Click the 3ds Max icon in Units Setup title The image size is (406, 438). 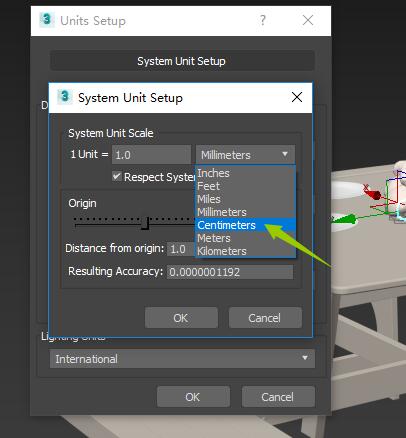point(47,20)
